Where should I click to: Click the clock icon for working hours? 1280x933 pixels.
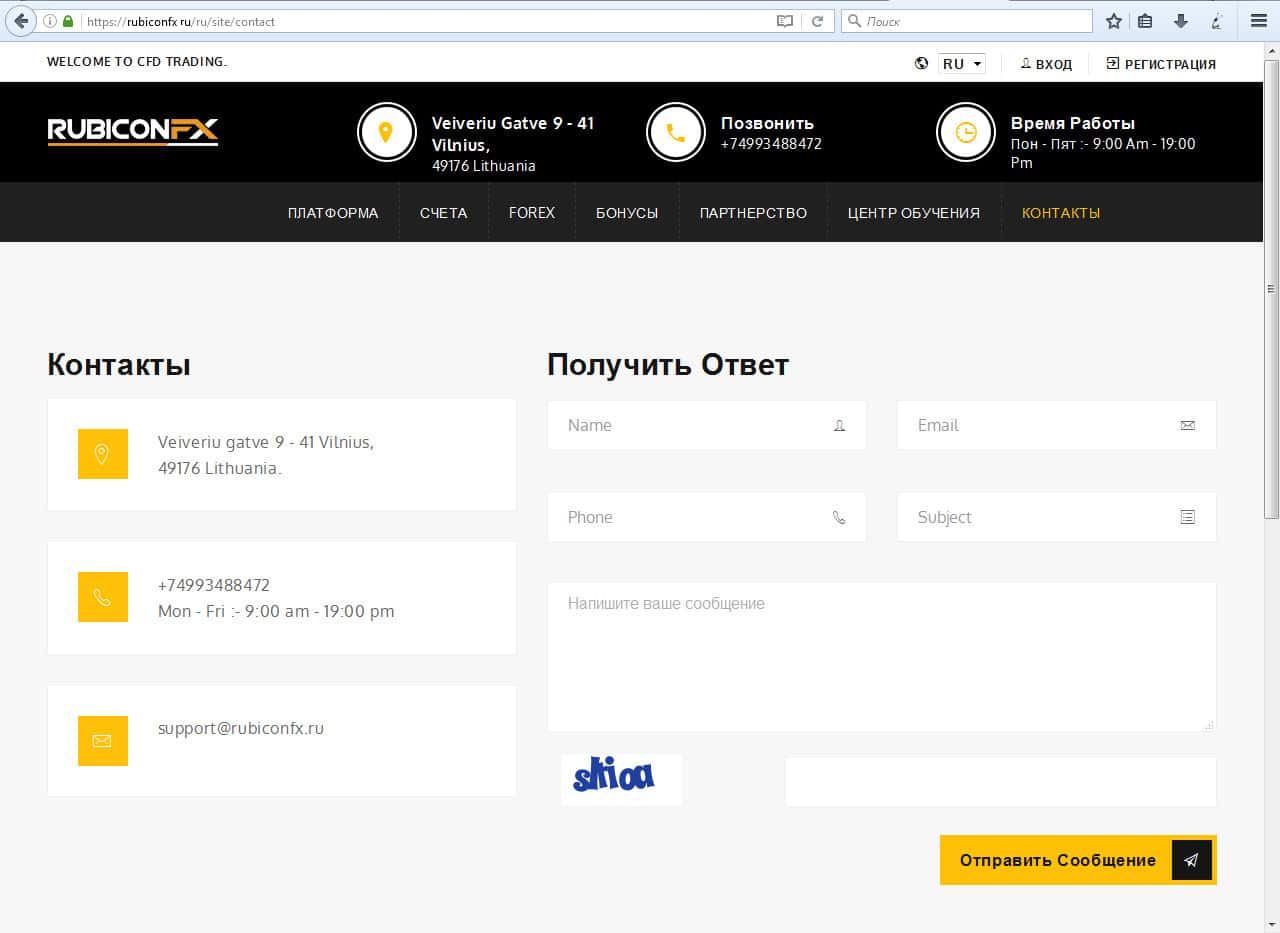point(965,132)
